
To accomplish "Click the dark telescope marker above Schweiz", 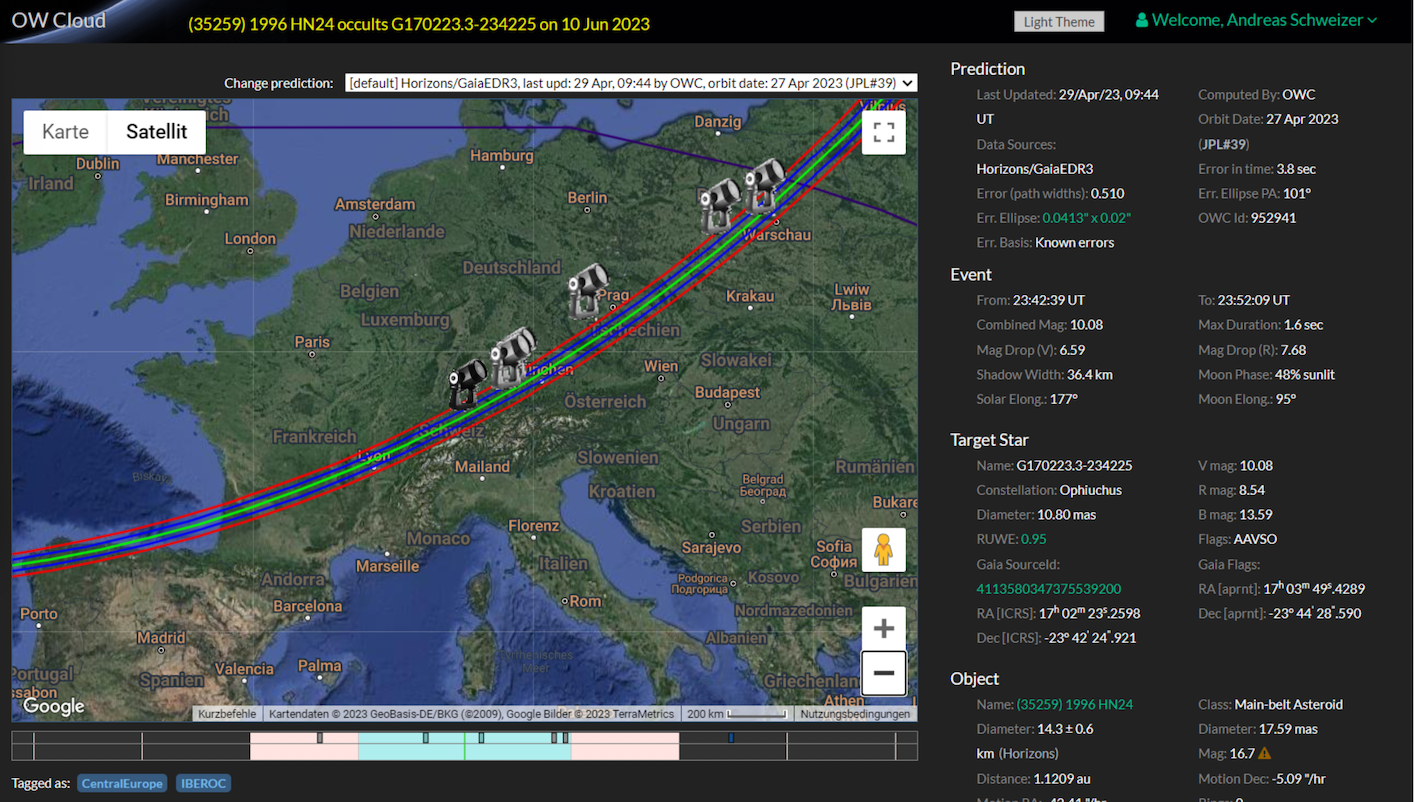I will point(466,382).
